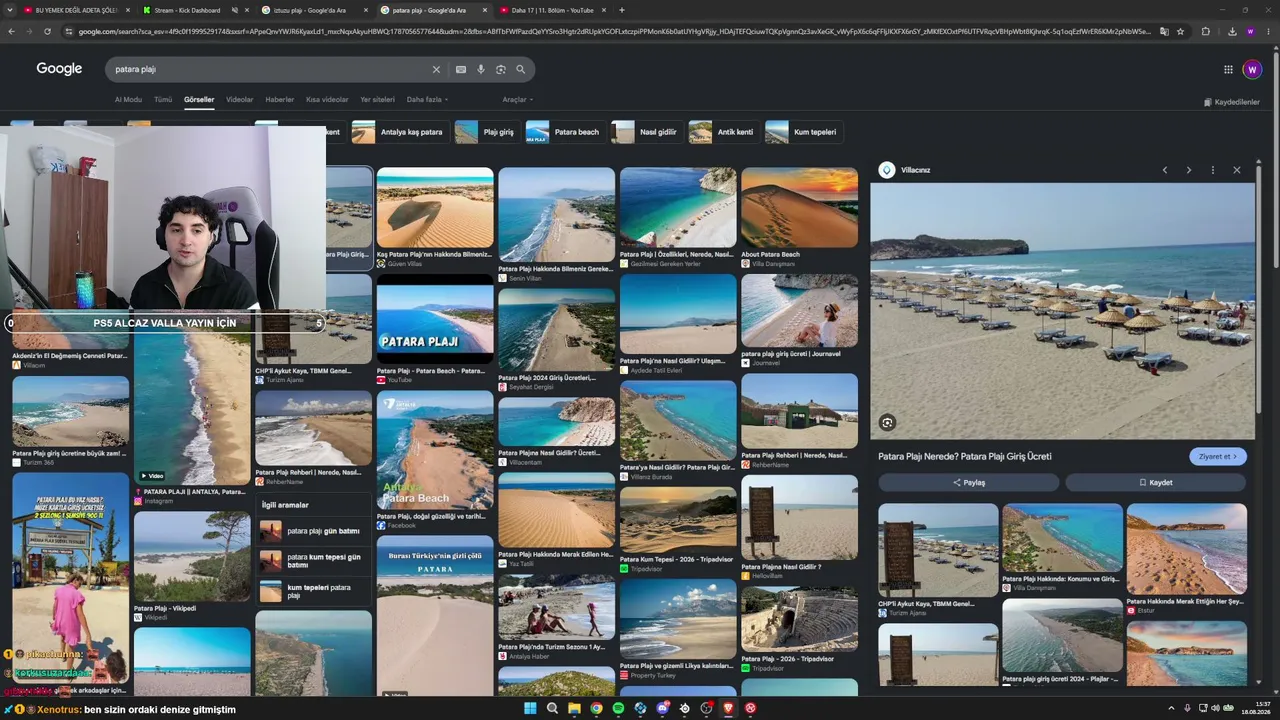Image resolution: width=1280 pixels, height=720 pixels.
Task: Open the browser extensions menu
Action: (1205, 31)
